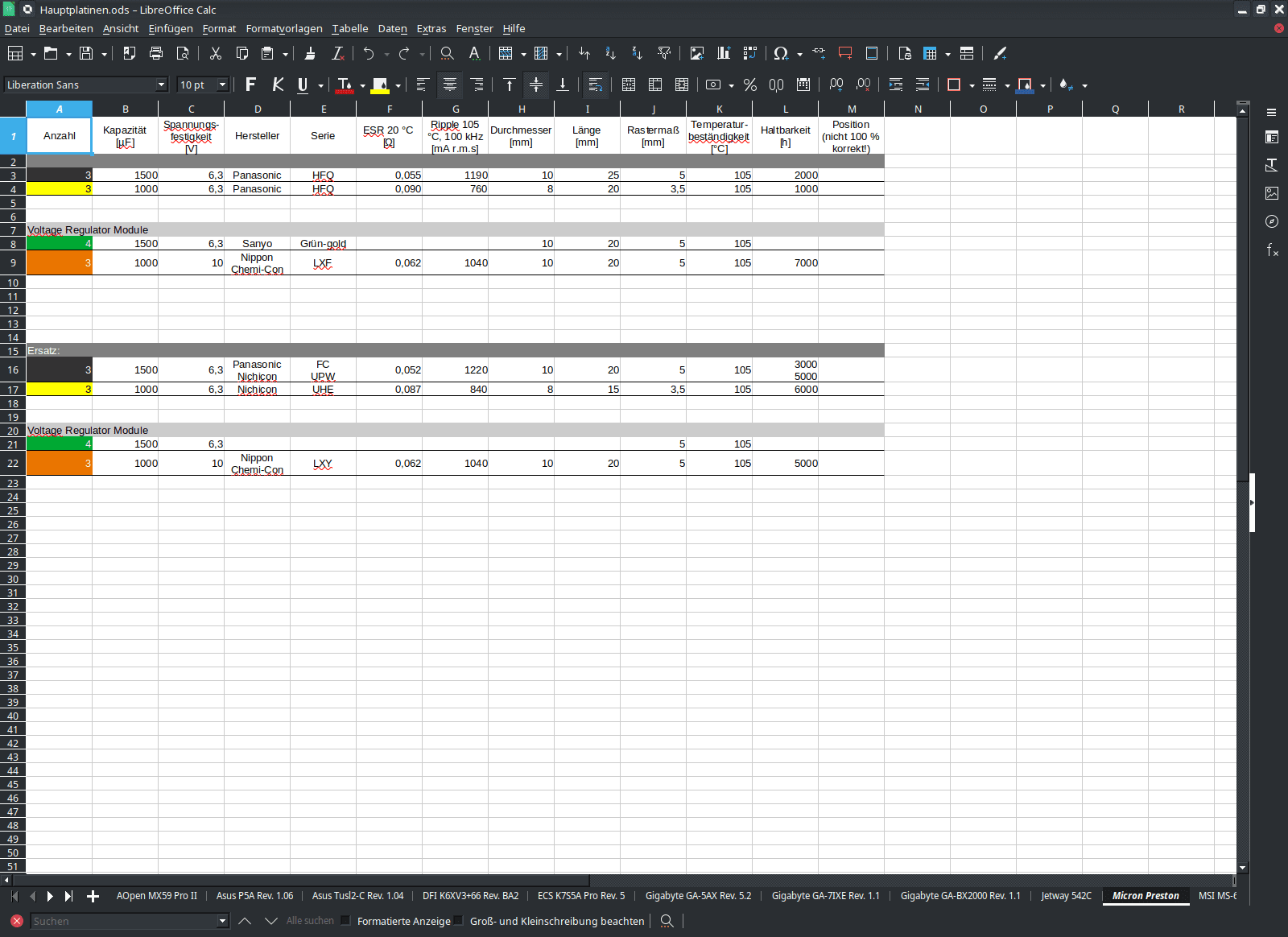
Task: Clear direct formatting with the toolbar icon
Action: 338,53
